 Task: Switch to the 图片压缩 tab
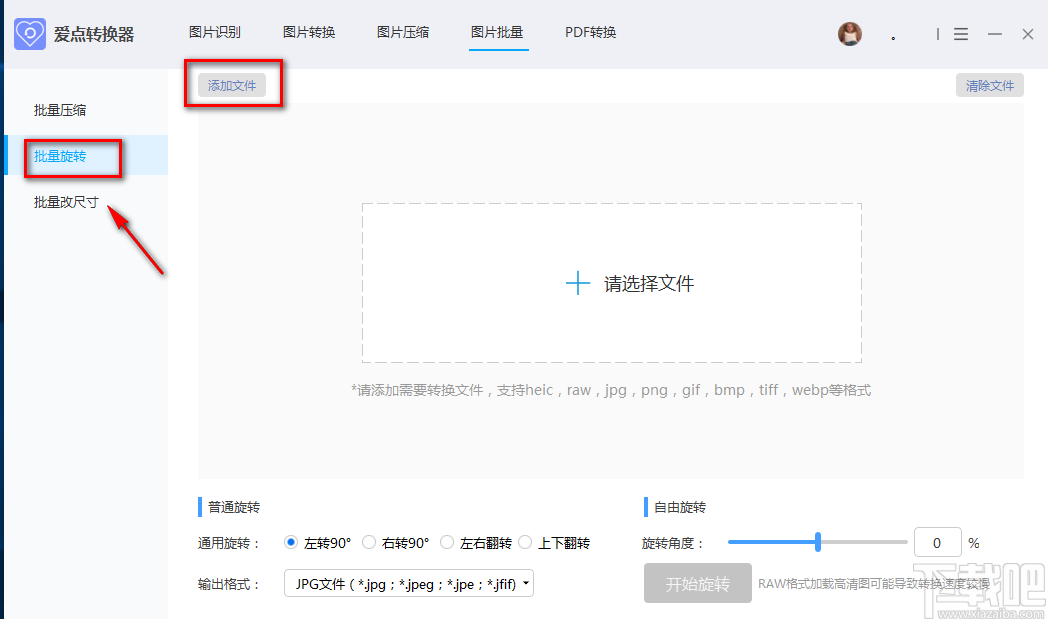point(403,32)
